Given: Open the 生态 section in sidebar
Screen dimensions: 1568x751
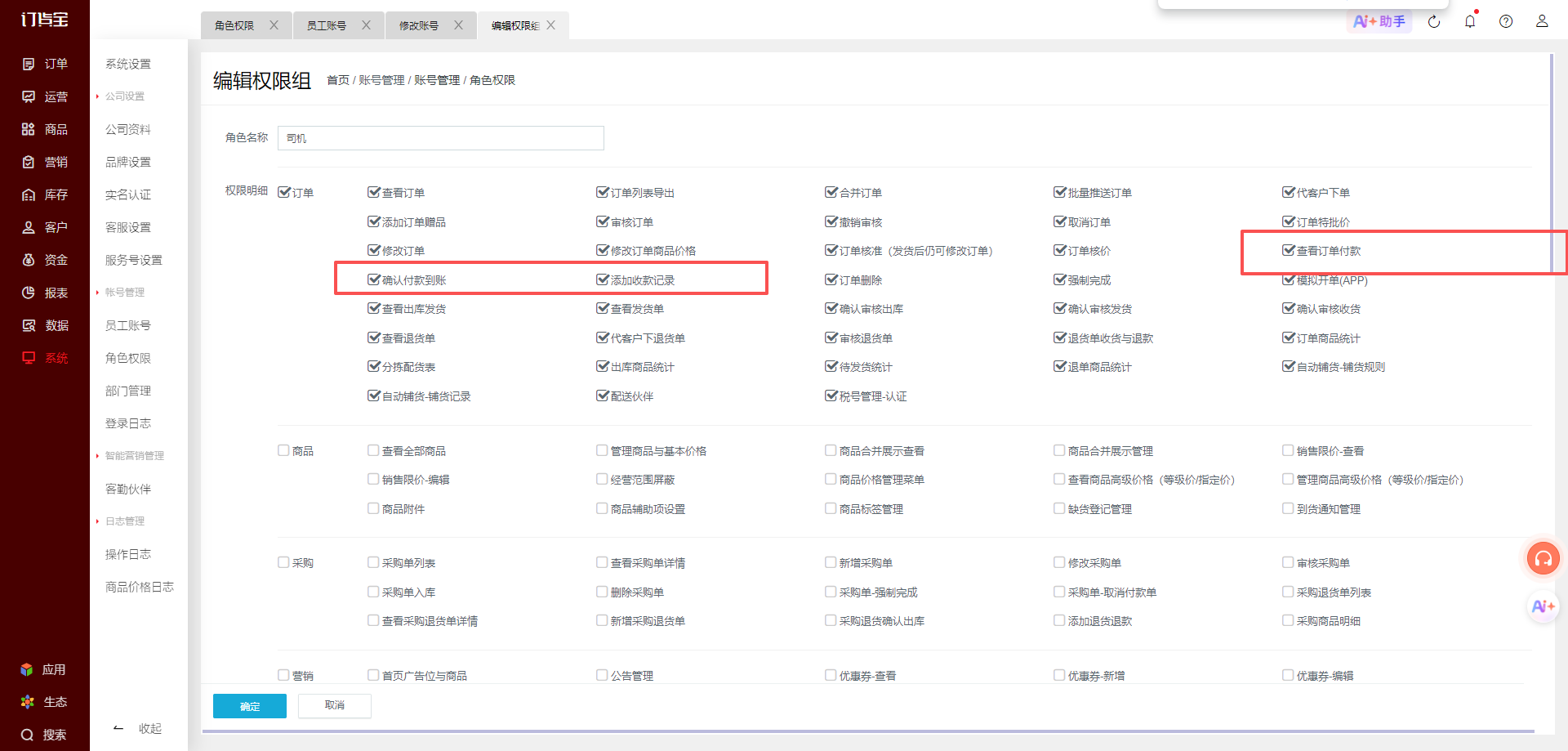Looking at the screenshot, I should point(43,702).
